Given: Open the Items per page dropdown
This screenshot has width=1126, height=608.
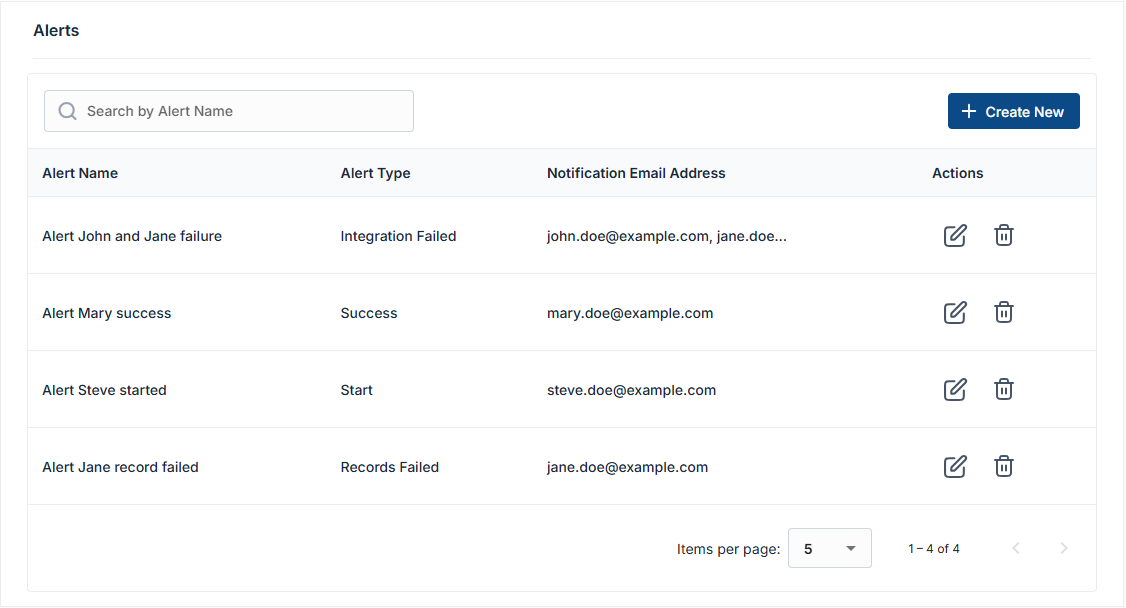Looking at the screenshot, I should (x=829, y=548).
